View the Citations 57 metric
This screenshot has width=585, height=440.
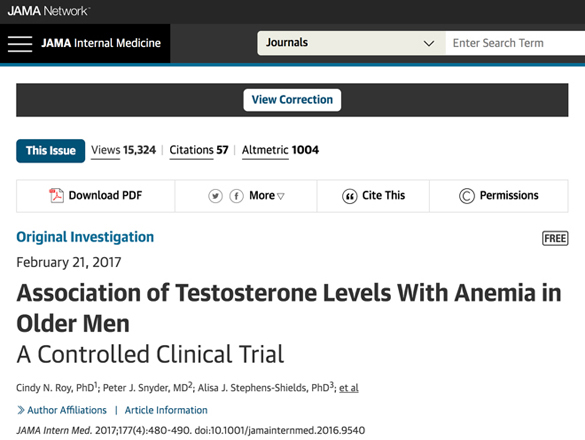[198, 150]
